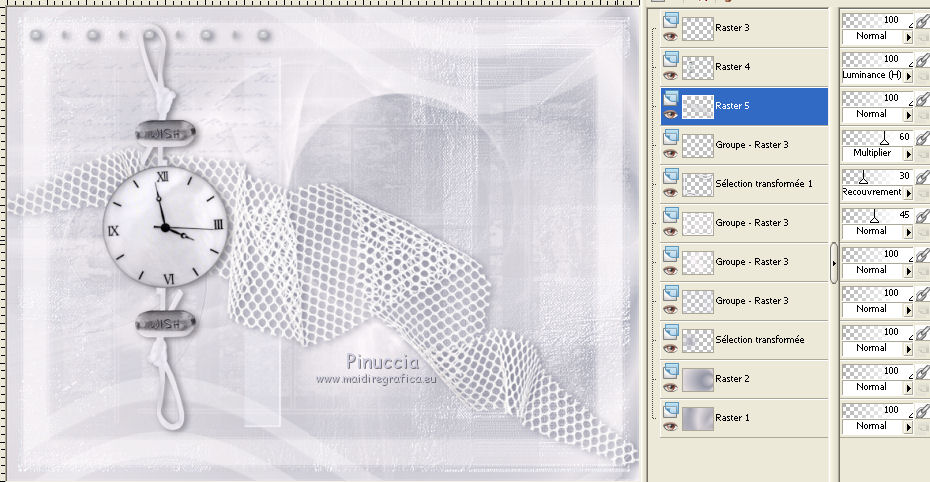Open blend mode dropdown for Raster 2

point(908,388)
